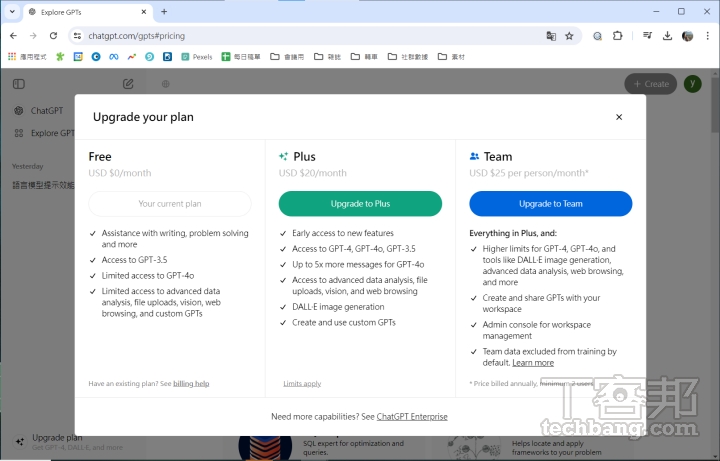Follow the Learn more link in Team plan

(533, 363)
